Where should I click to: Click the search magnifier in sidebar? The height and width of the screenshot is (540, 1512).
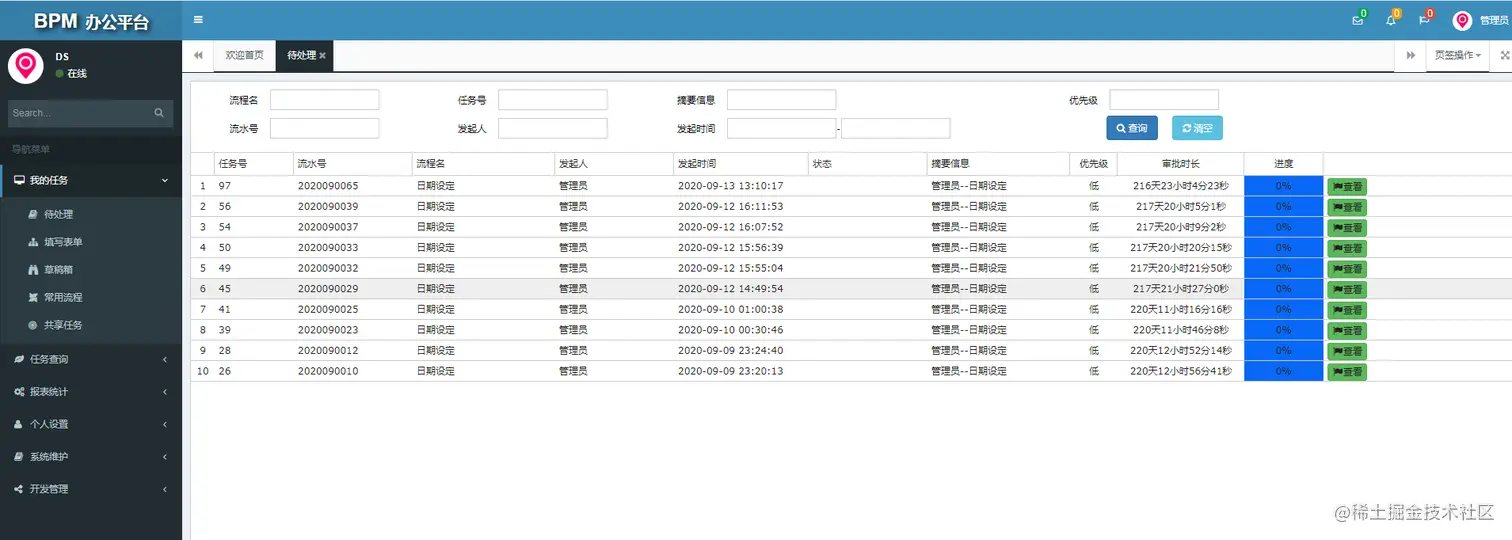(159, 113)
